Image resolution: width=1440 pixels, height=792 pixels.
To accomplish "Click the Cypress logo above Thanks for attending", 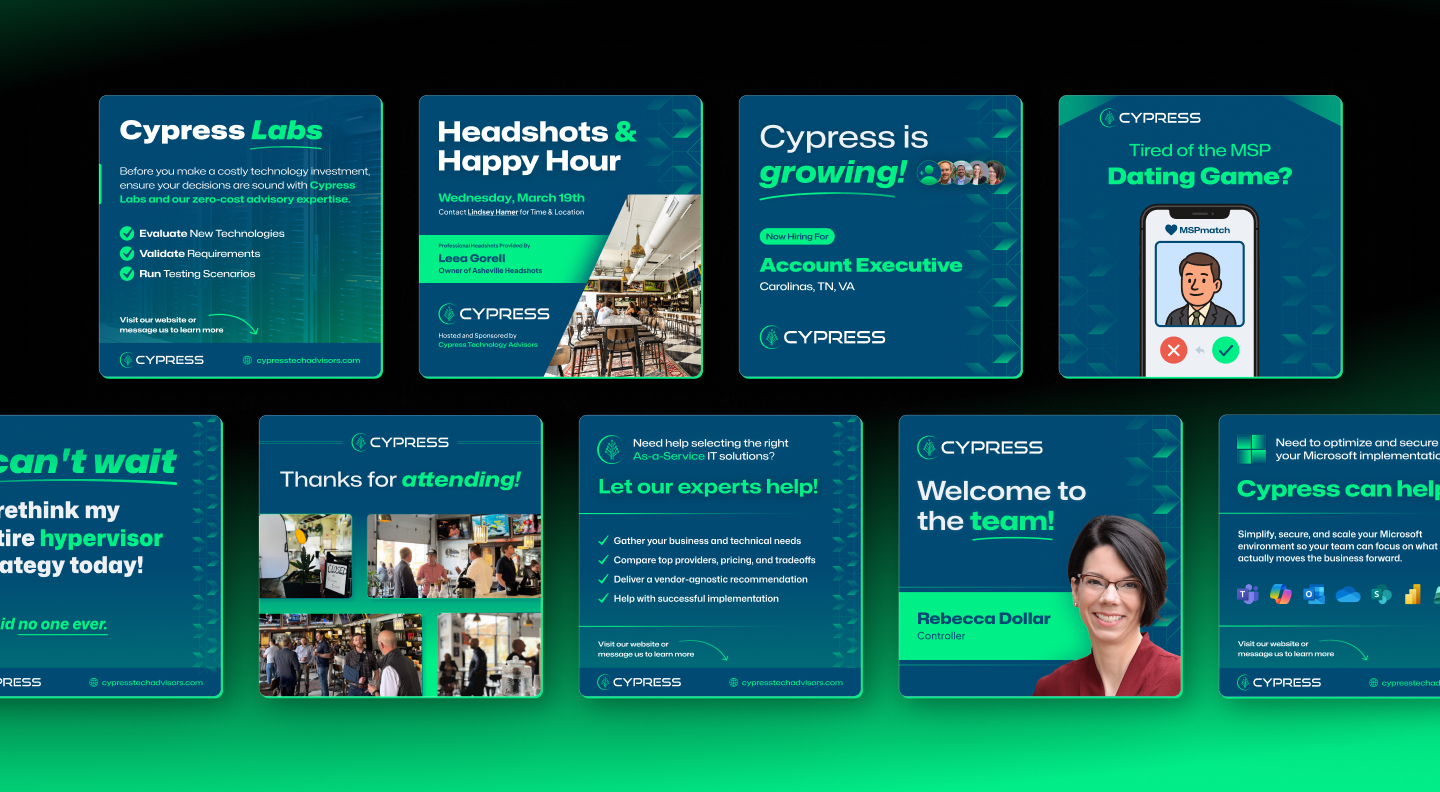I will point(400,442).
